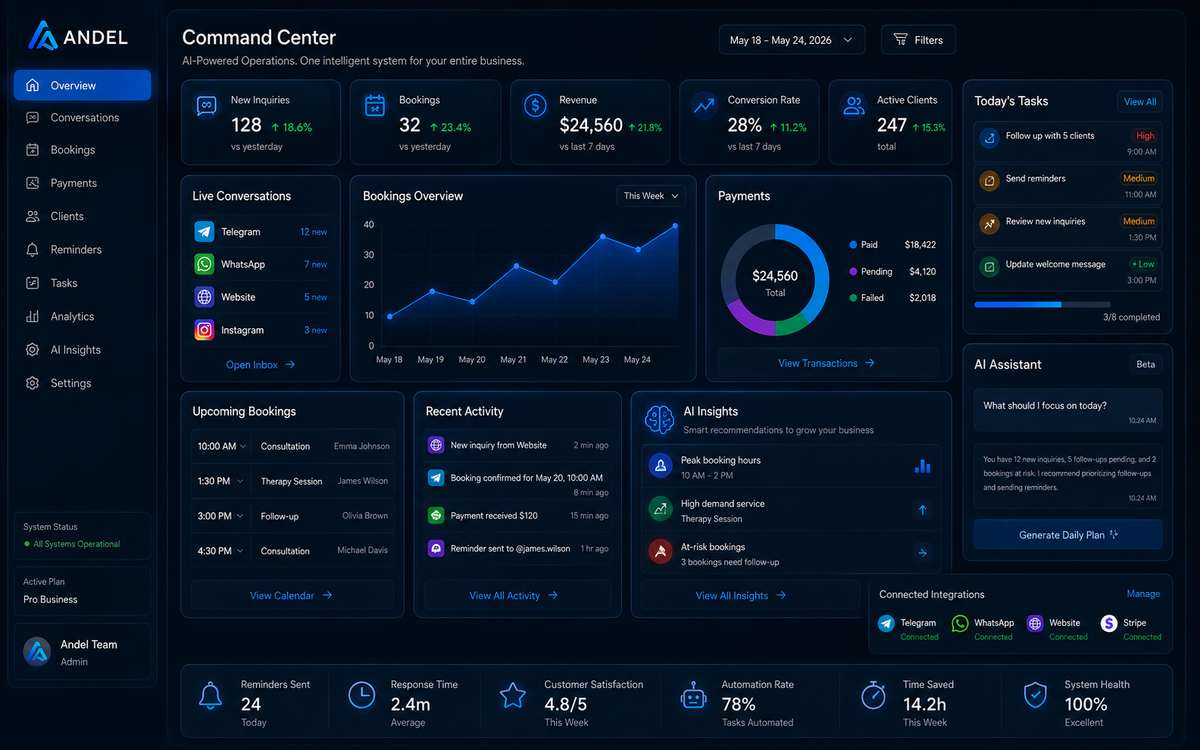This screenshot has width=1200, height=750.
Task: Open the WhatsApp conversations icon
Action: (x=204, y=264)
